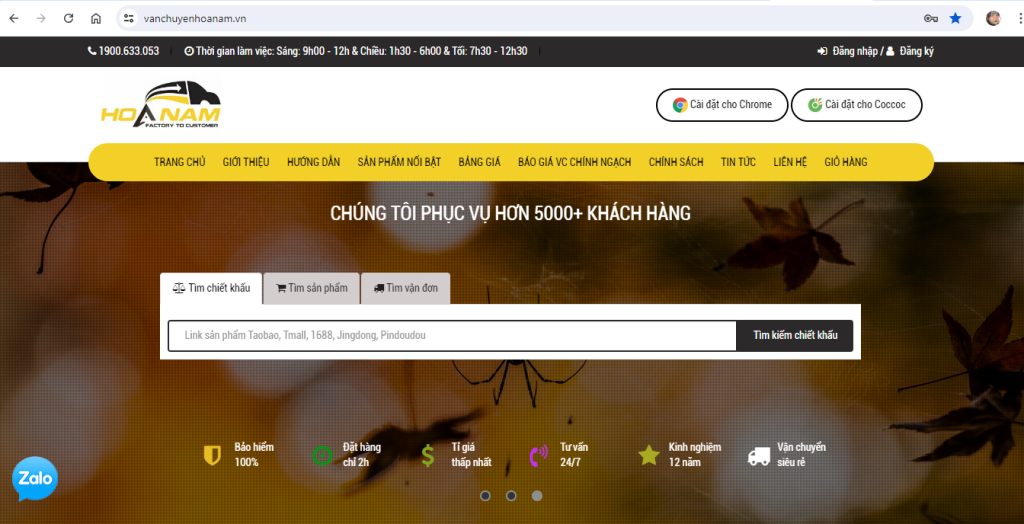
Task: Click the Tư vấn 24/7 text
Action: (x=575, y=455)
